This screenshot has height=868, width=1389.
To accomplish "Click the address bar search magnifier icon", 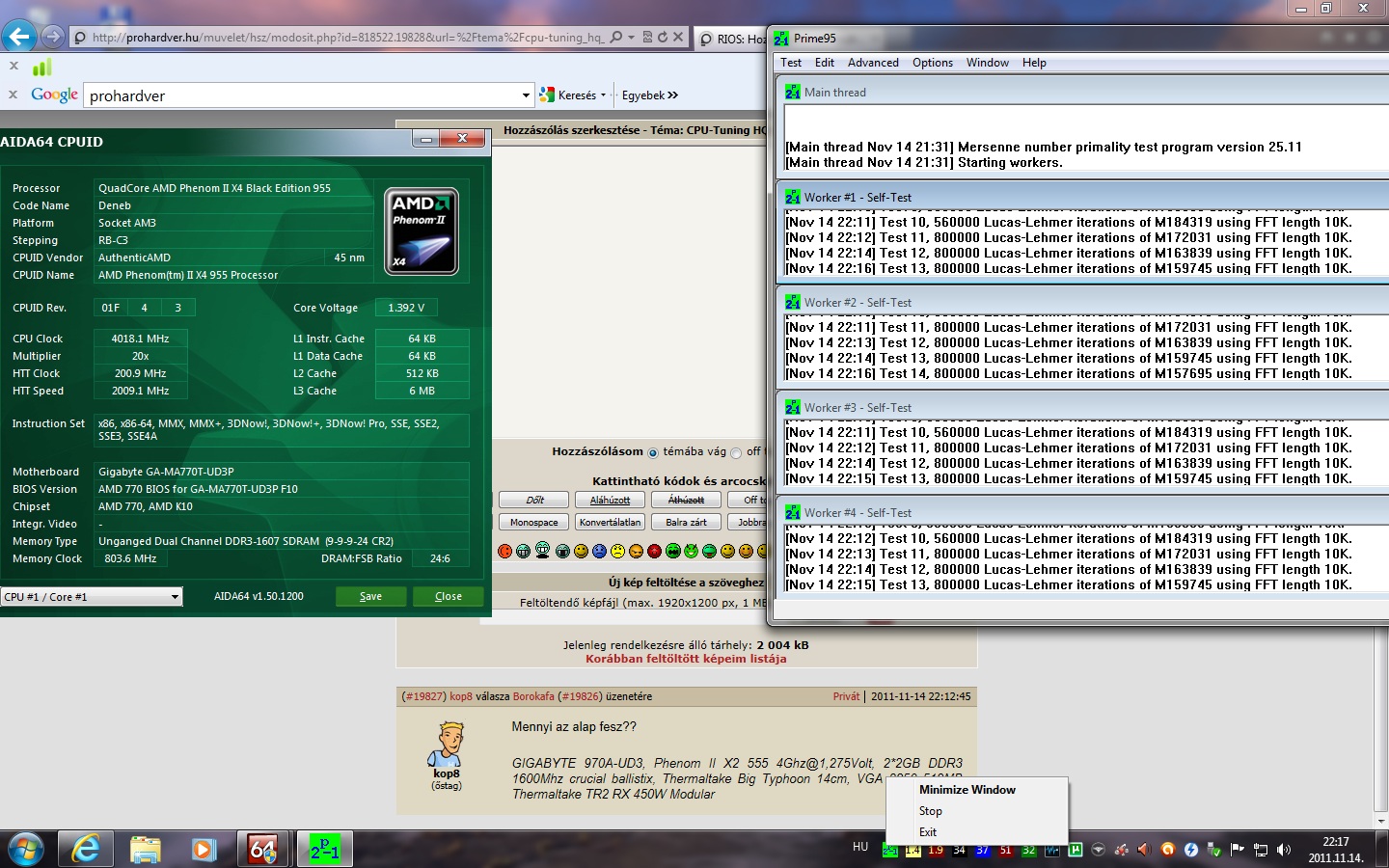I will pyautogui.click(x=616, y=38).
